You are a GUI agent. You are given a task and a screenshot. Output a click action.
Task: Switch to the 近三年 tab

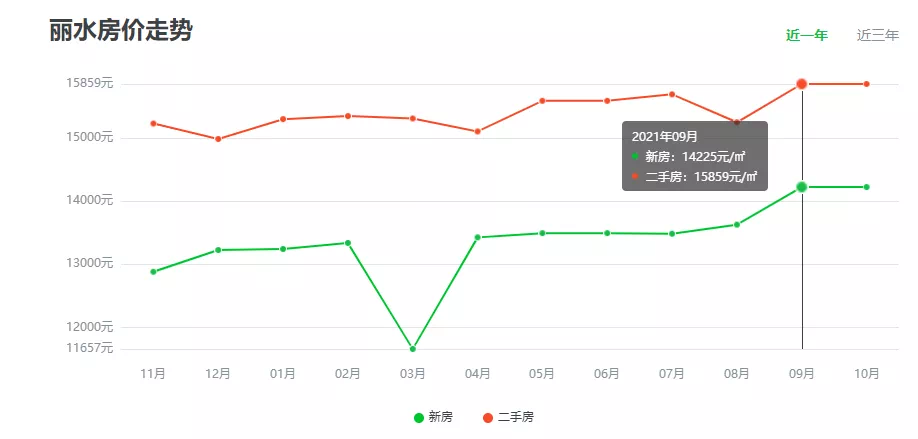tap(877, 36)
